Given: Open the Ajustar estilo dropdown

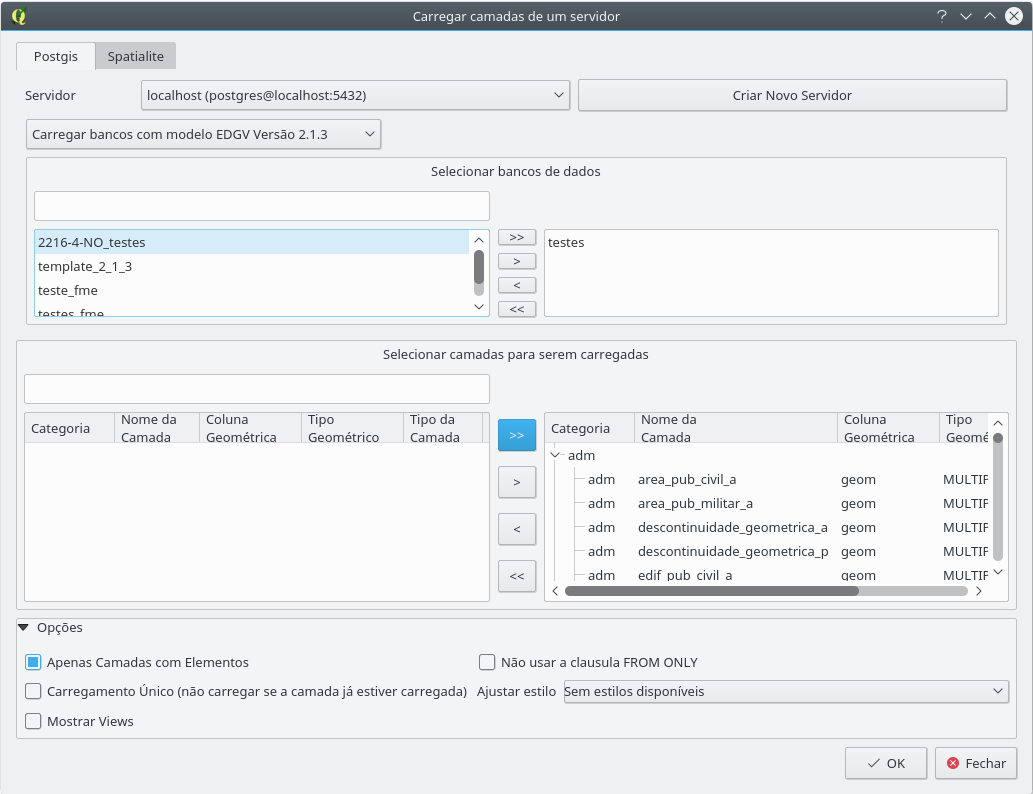Looking at the screenshot, I should (786, 691).
